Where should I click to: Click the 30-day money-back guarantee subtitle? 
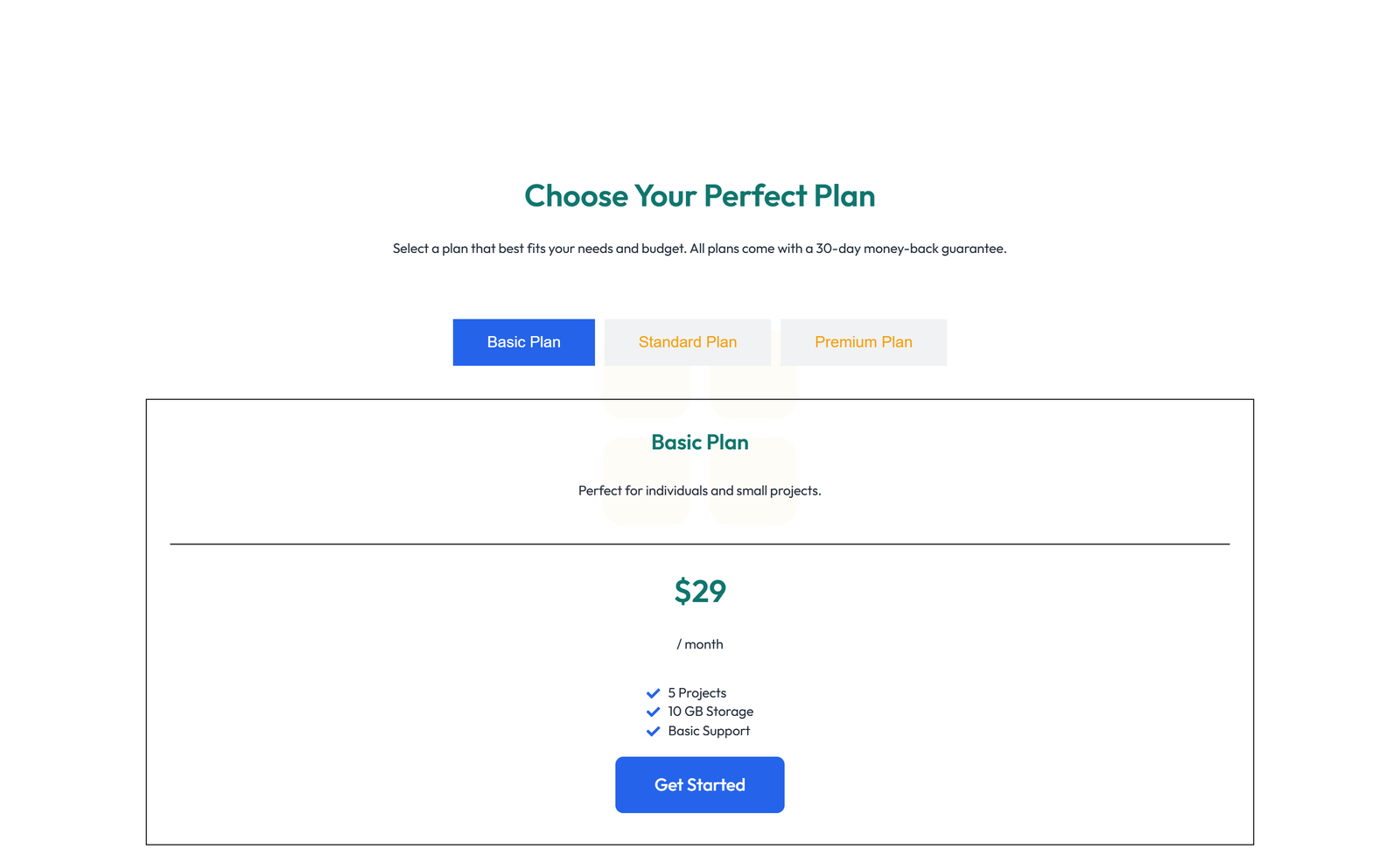click(x=699, y=248)
